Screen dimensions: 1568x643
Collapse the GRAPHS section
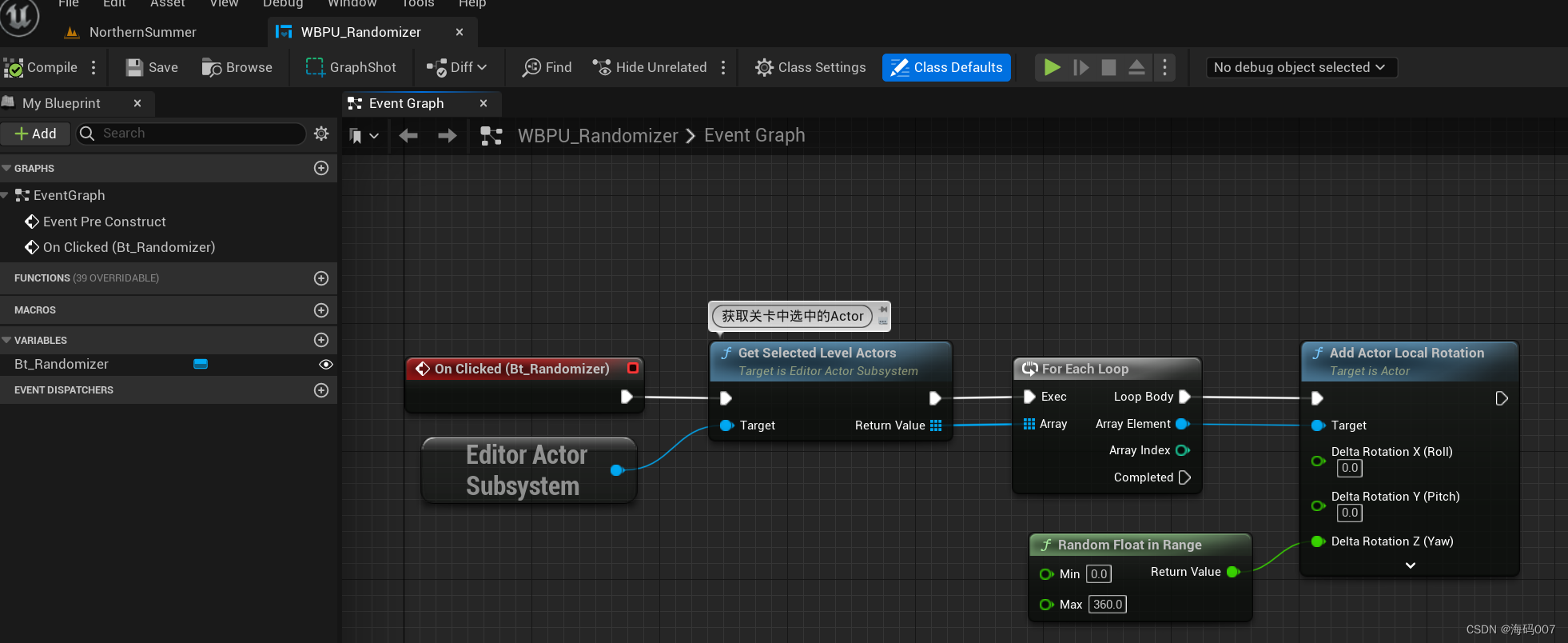(x=7, y=168)
